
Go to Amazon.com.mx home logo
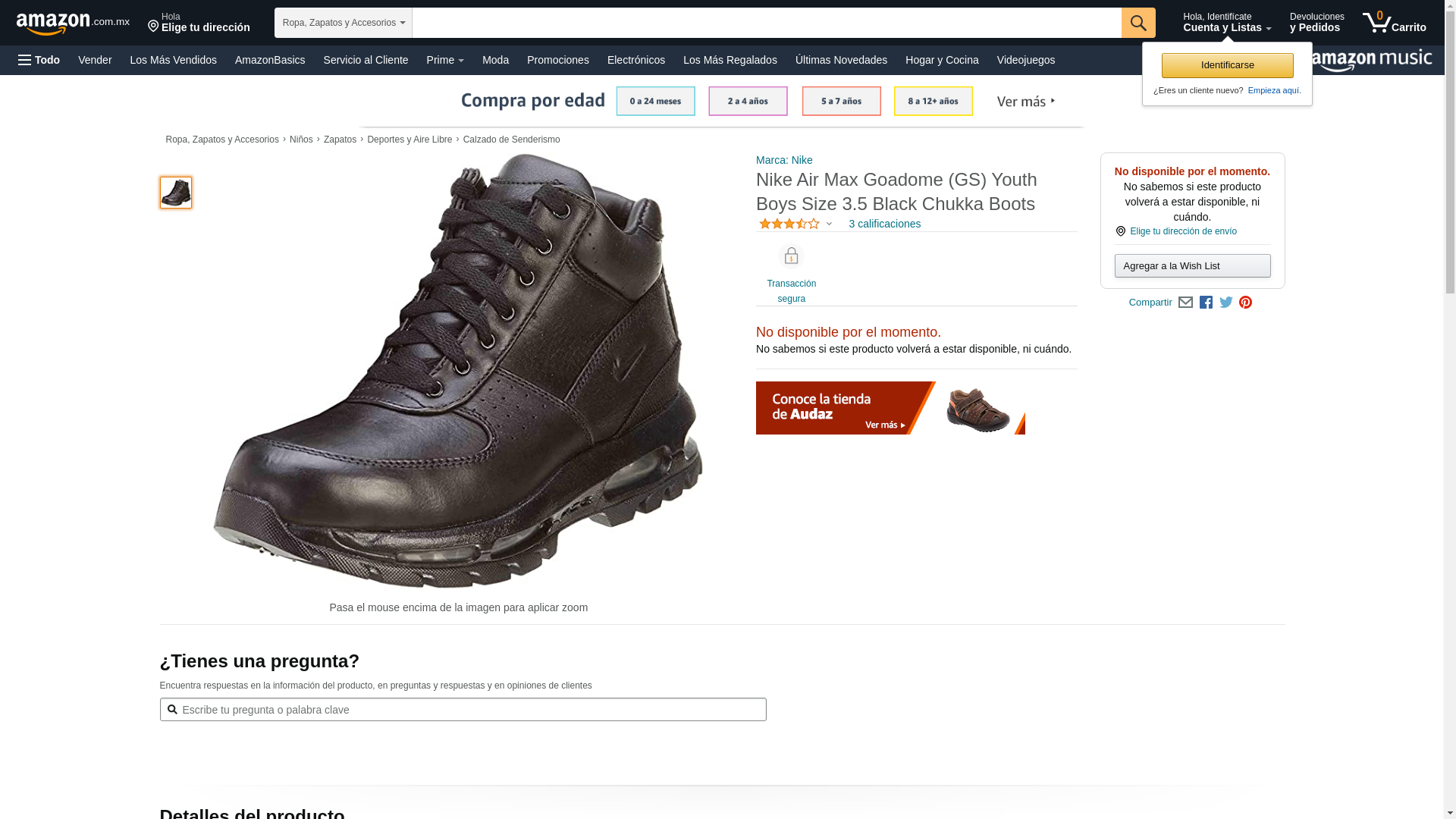click(74, 24)
